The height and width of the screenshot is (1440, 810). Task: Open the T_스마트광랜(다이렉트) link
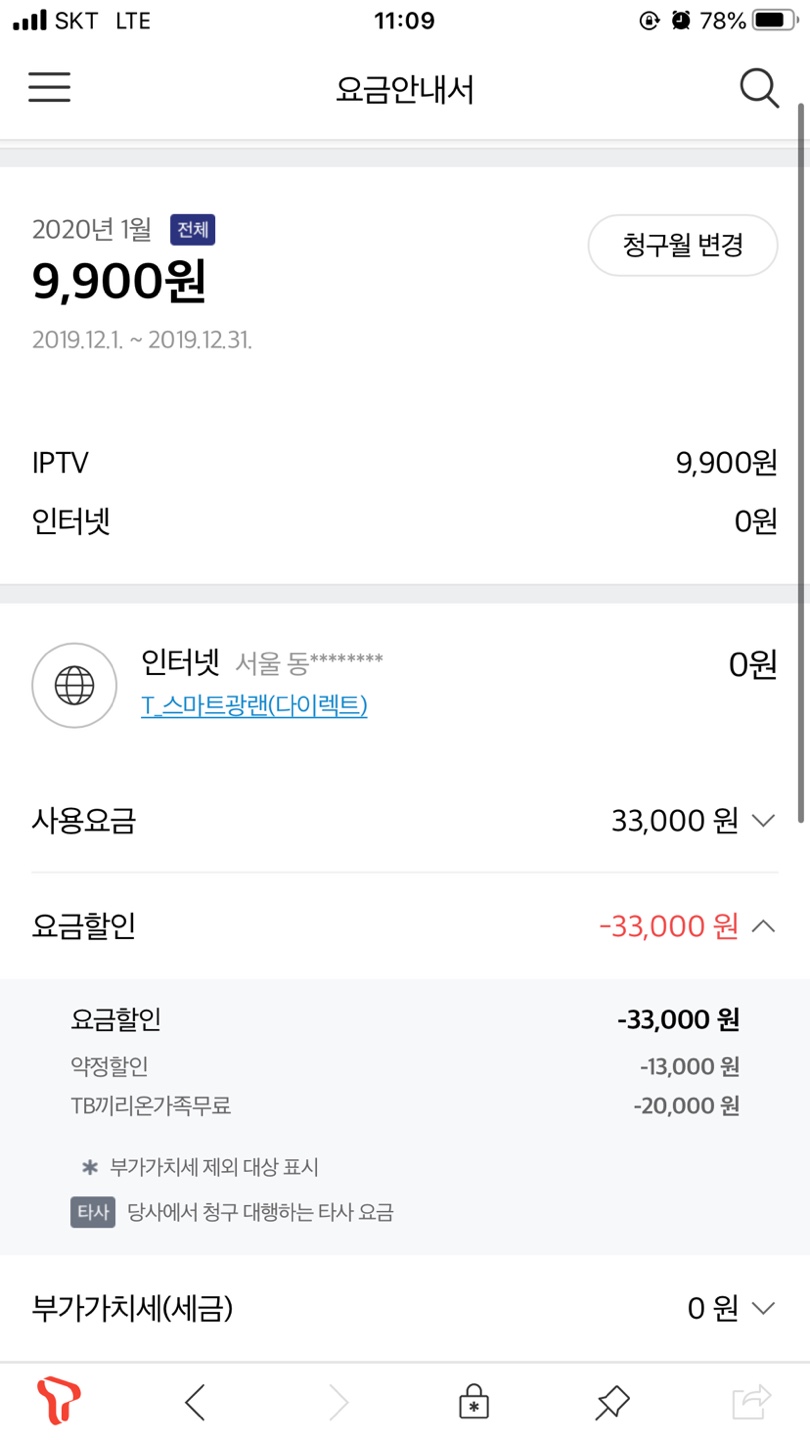click(254, 706)
